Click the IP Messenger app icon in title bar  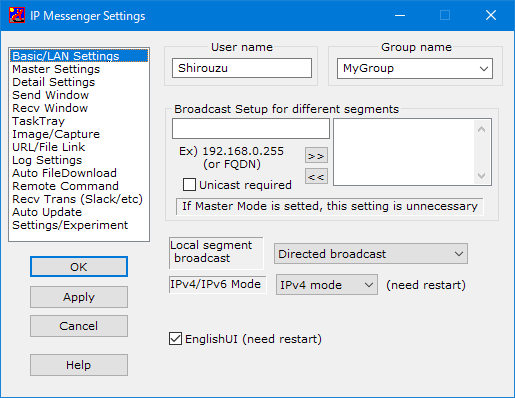[x=17, y=15]
